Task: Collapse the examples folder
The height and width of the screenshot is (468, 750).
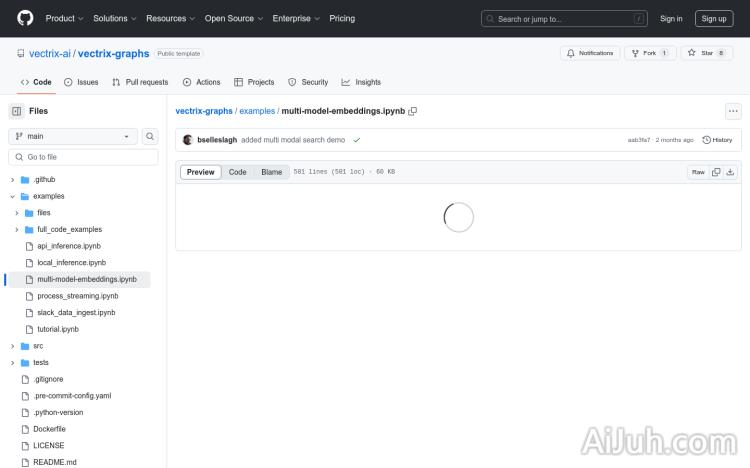Action: [13, 196]
